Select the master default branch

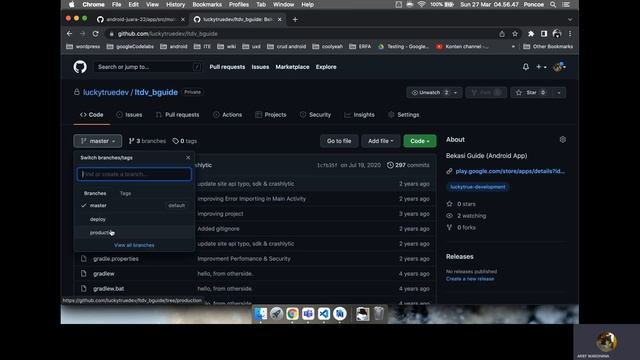[134, 205]
